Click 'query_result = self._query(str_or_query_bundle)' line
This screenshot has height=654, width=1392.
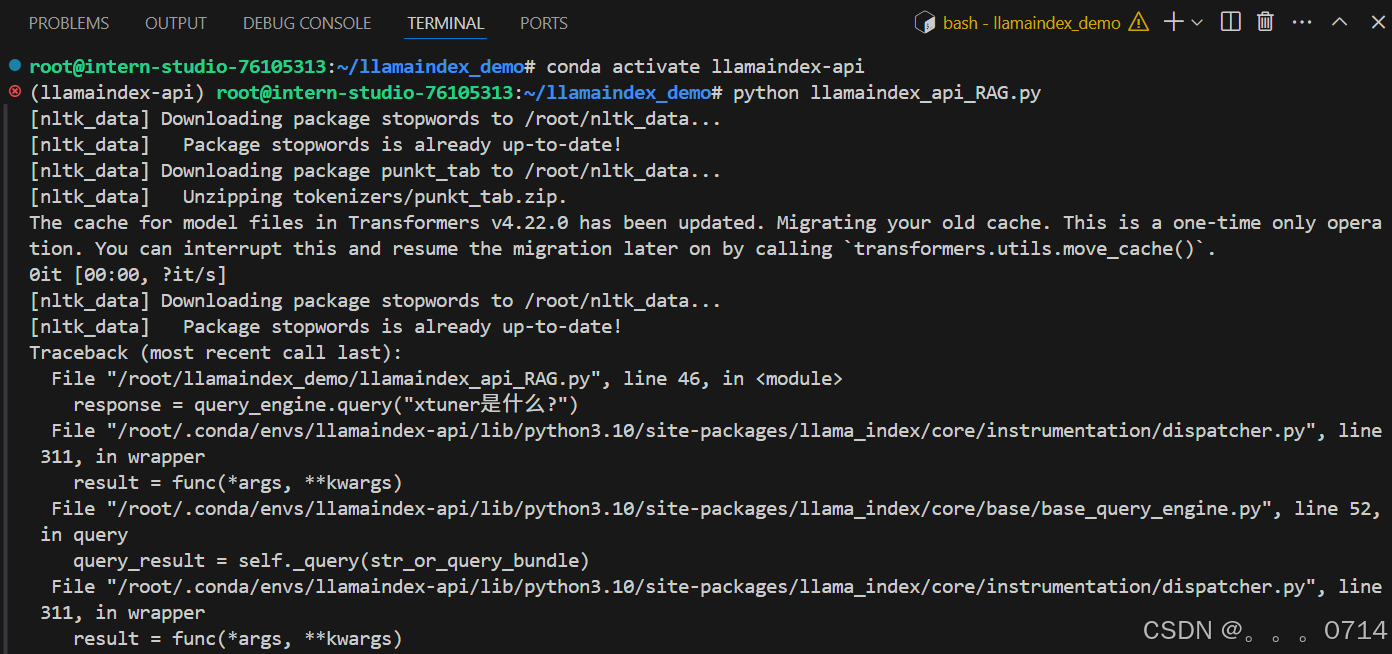point(331,561)
